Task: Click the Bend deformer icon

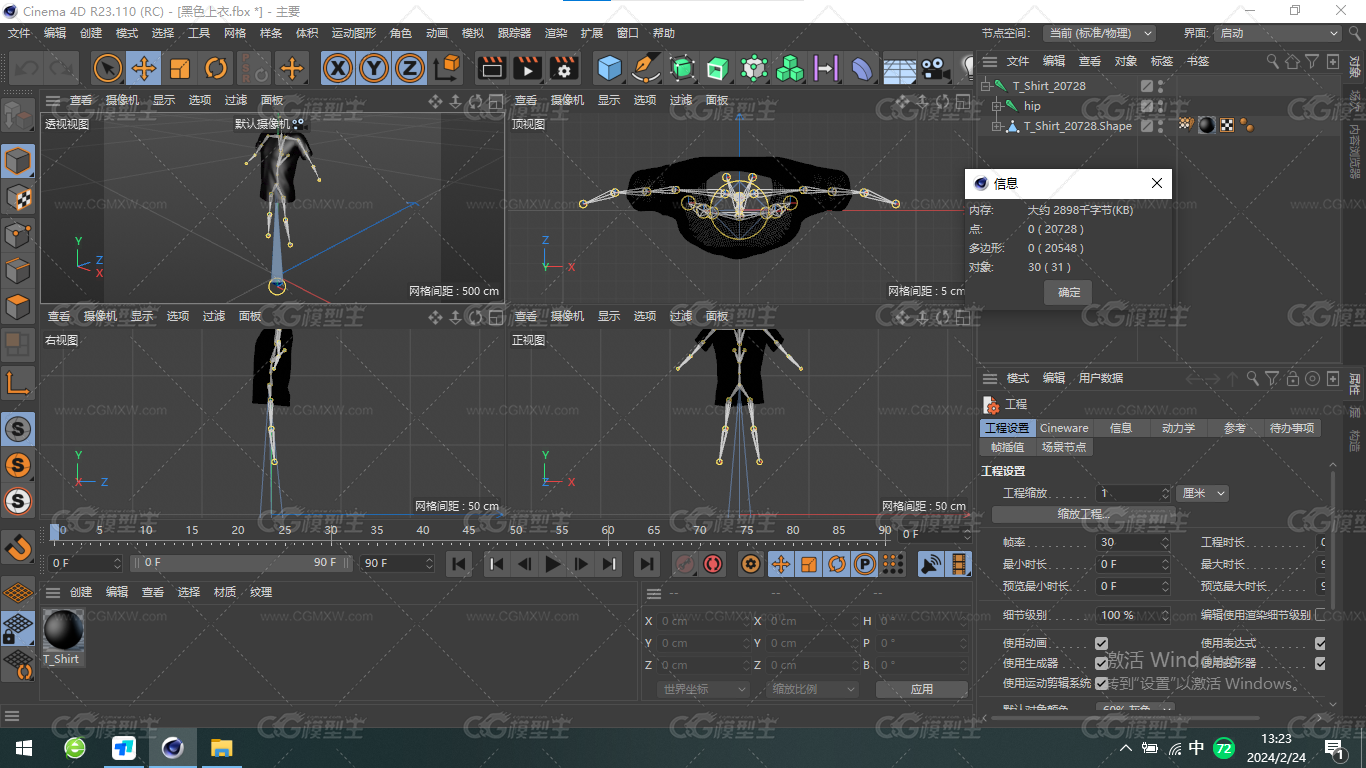Action: coord(862,68)
